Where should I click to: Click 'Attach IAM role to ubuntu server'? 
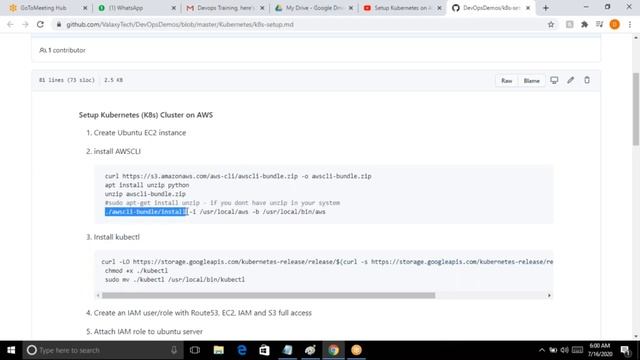coord(148,331)
